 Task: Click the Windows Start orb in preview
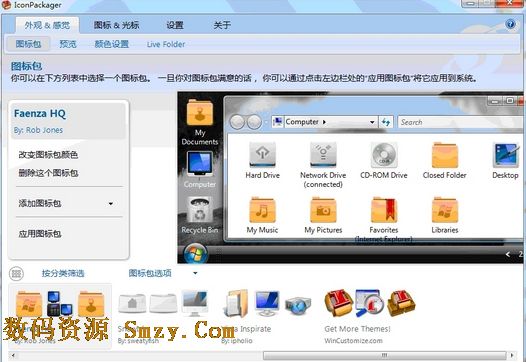(x=196, y=253)
